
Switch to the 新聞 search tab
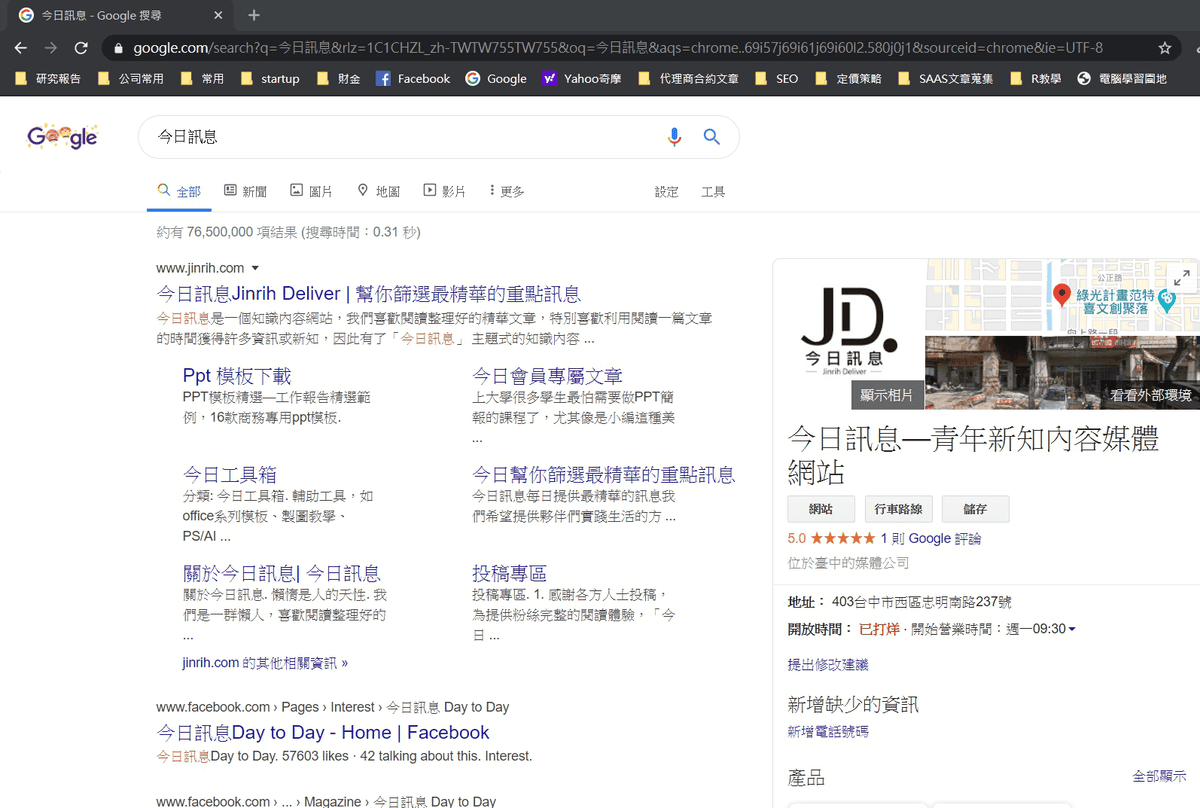pyautogui.click(x=245, y=191)
